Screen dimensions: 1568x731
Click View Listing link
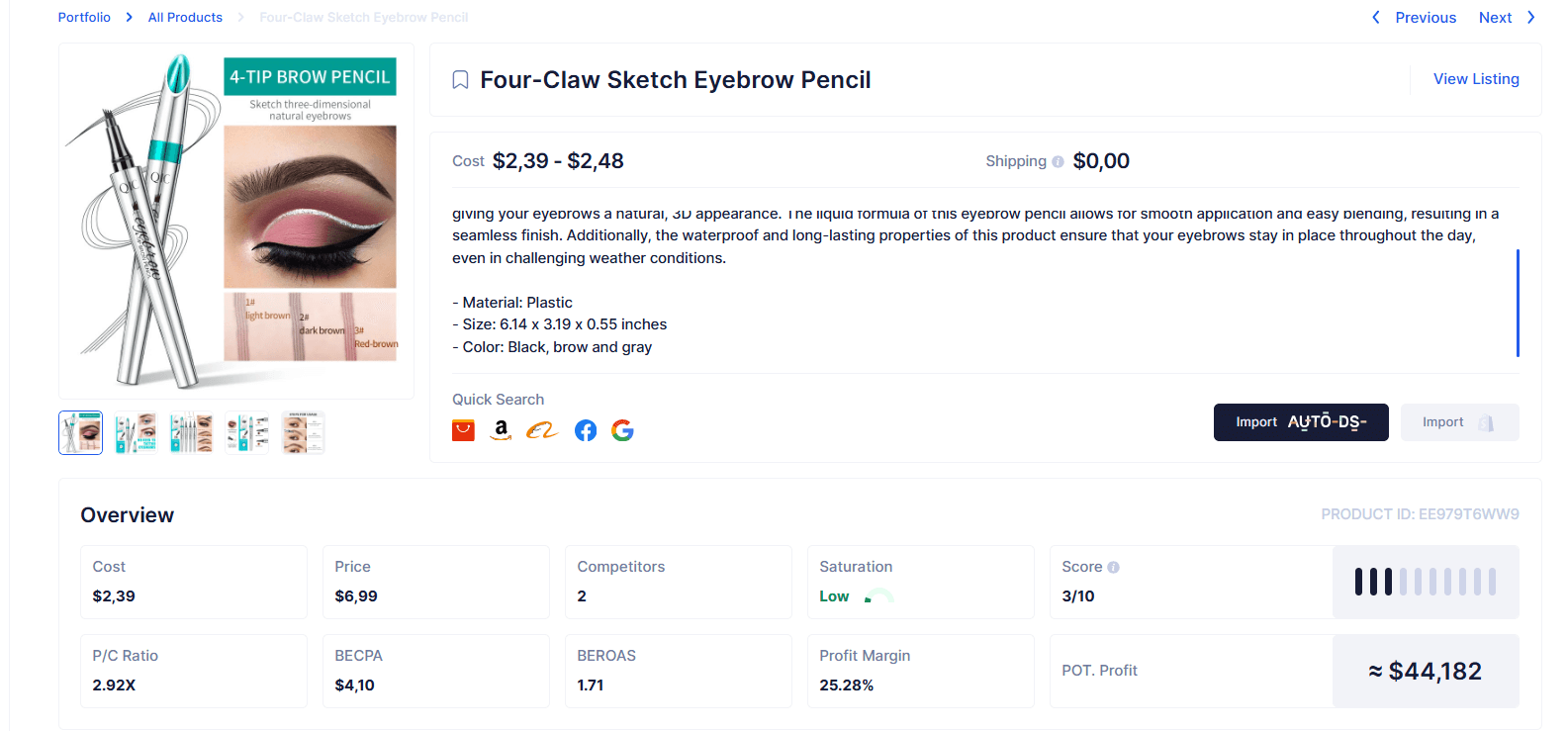click(1476, 79)
